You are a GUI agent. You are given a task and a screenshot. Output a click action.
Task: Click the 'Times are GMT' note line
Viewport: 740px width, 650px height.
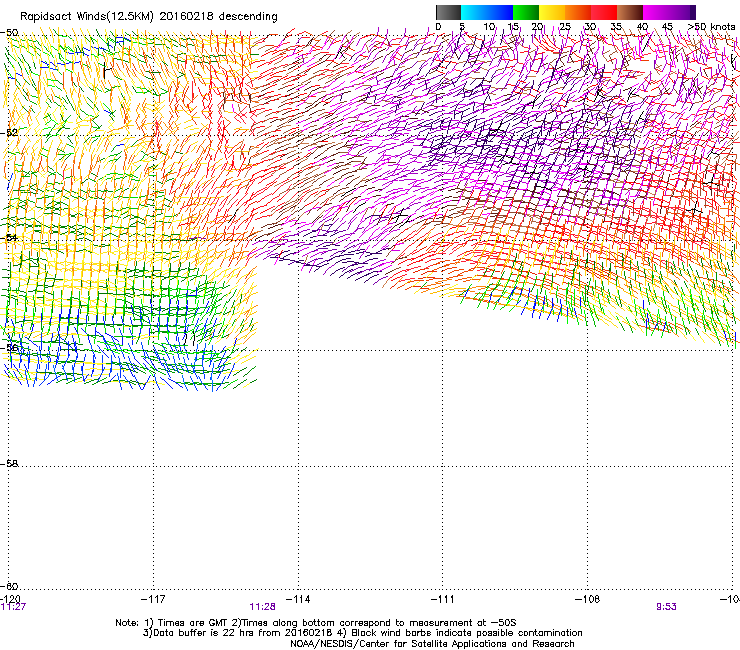[x=316, y=623]
